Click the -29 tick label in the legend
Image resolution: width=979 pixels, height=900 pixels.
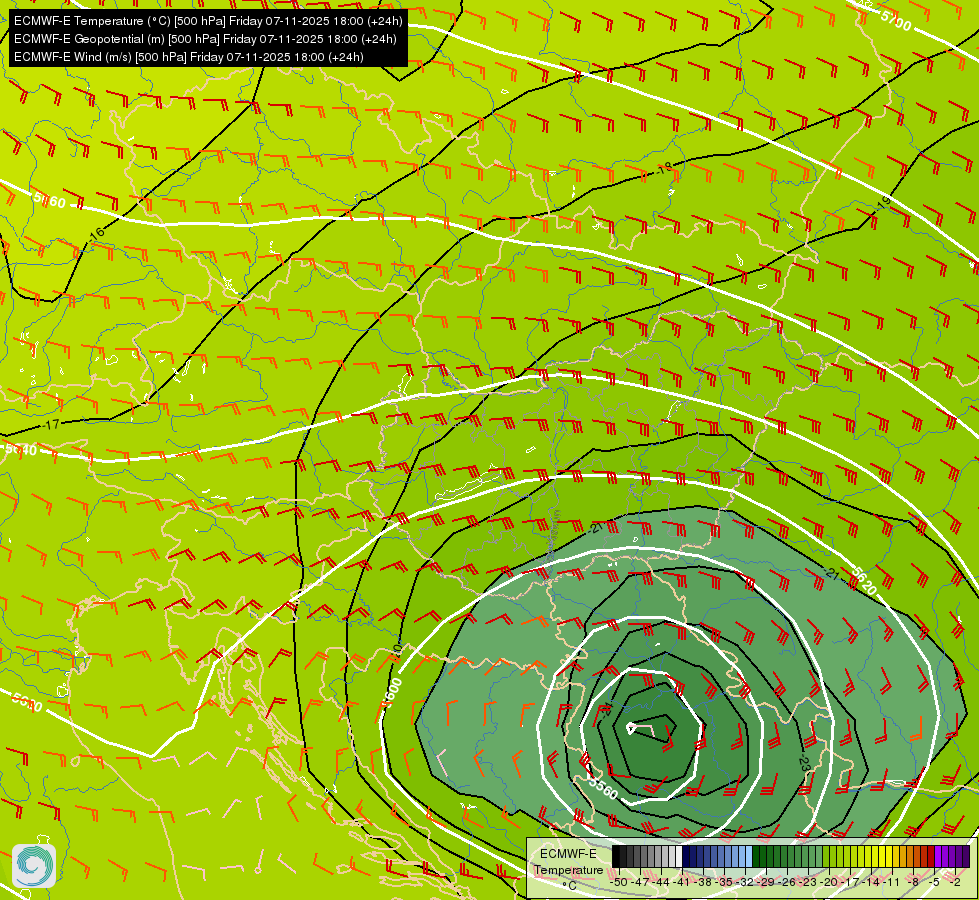[x=766, y=882]
